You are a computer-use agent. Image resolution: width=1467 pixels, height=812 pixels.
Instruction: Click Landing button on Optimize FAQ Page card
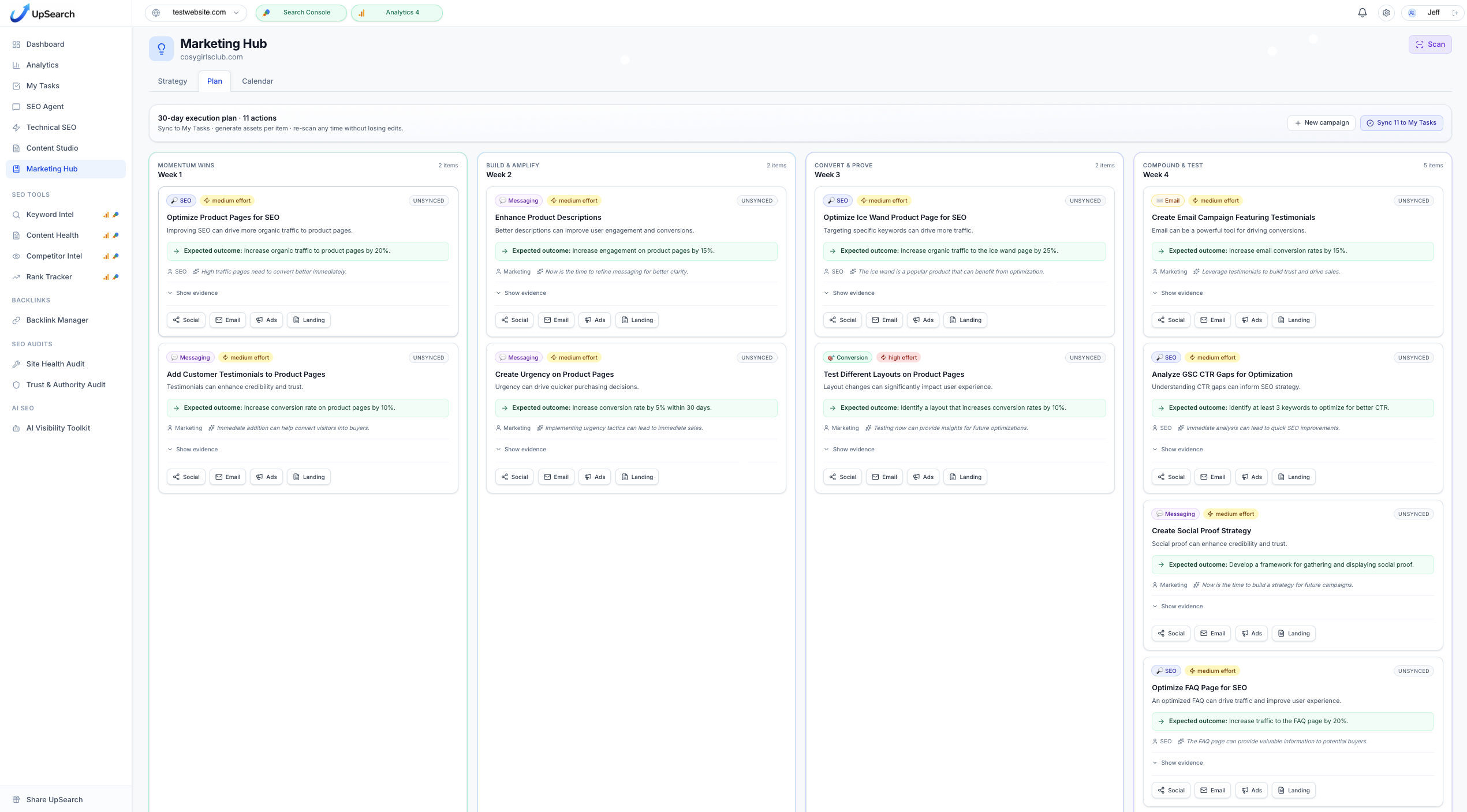click(1293, 791)
